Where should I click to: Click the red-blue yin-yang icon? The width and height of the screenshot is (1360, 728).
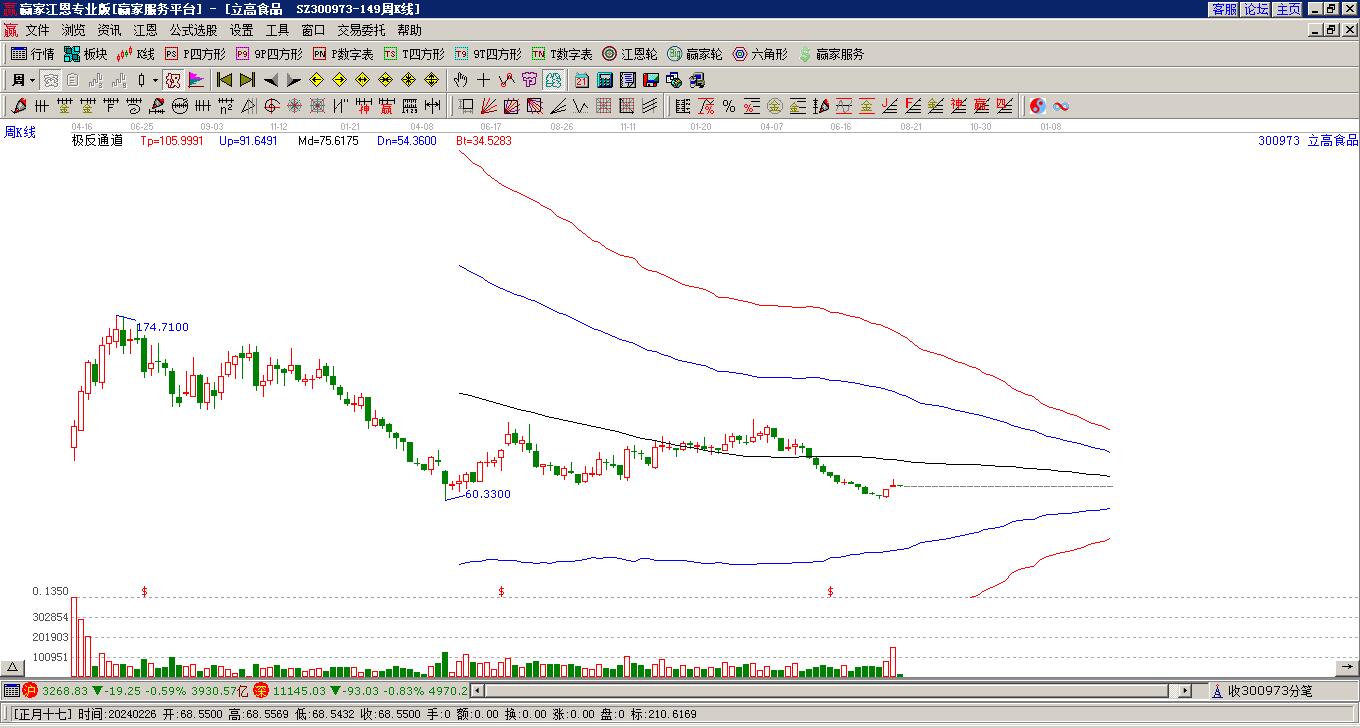click(x=1038, y=106)
